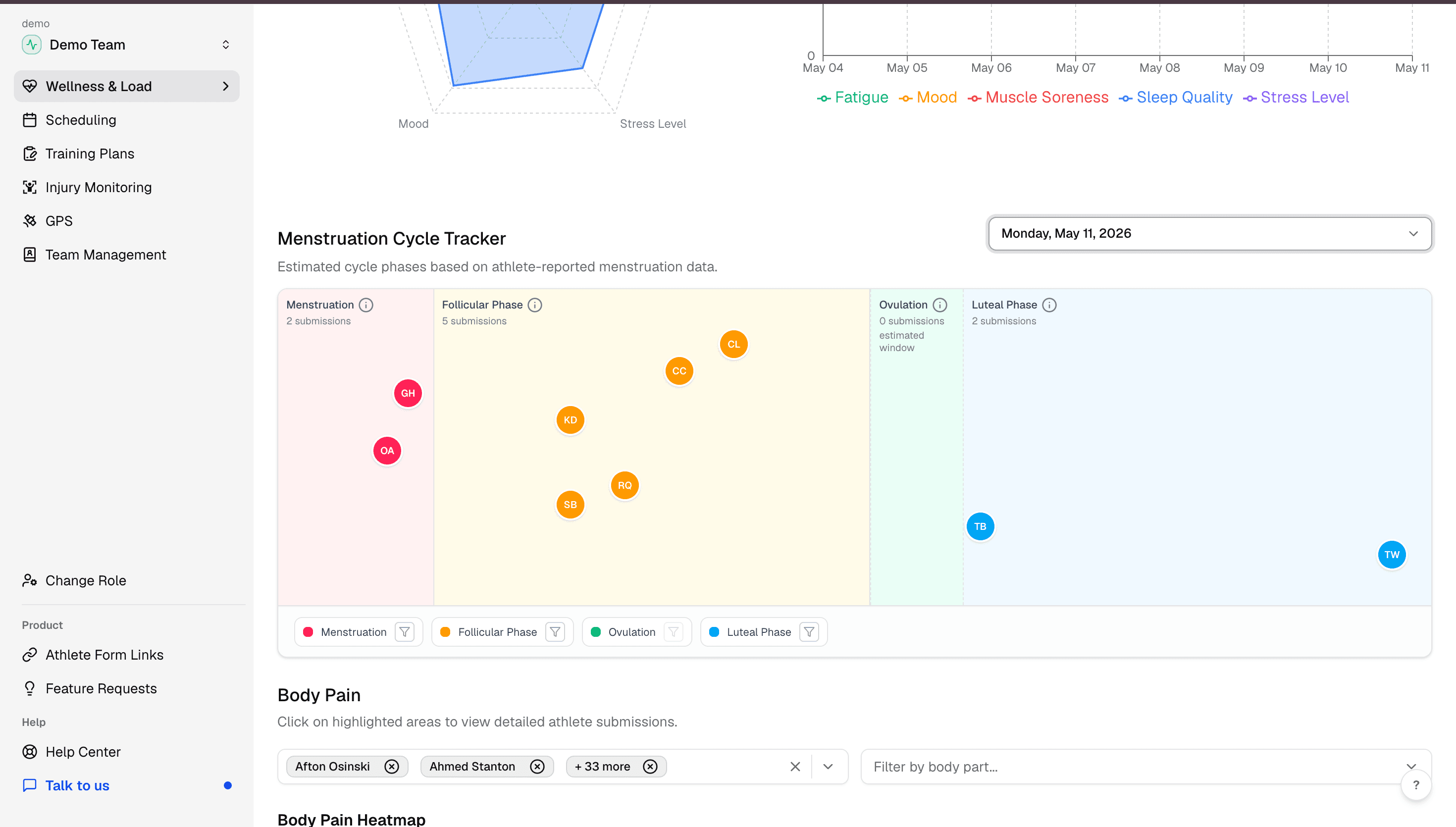Navigate to GPS section
1456x827 pixels.
click(127, 221)
